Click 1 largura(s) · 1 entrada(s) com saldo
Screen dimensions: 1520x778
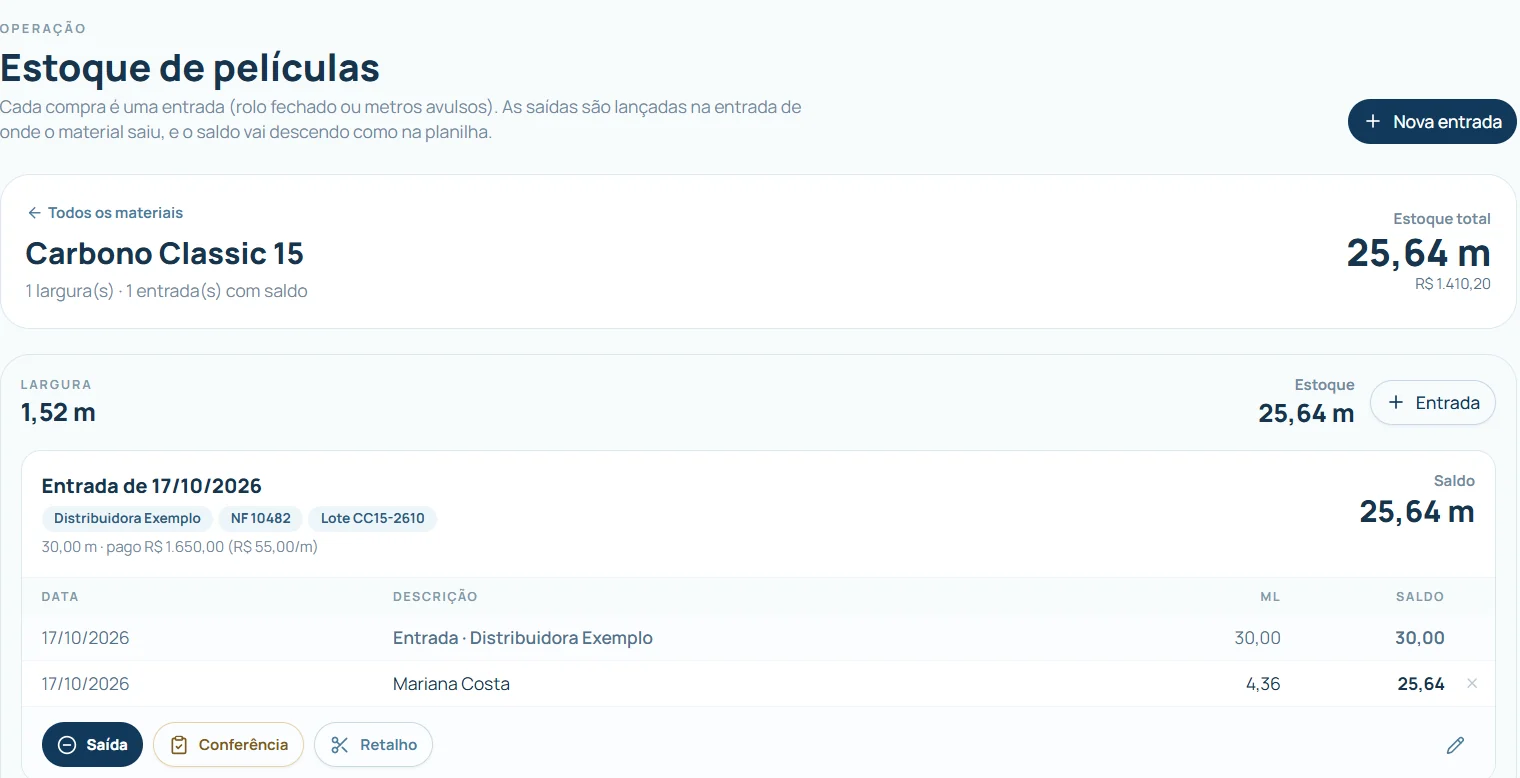click(x=167, y=291)
